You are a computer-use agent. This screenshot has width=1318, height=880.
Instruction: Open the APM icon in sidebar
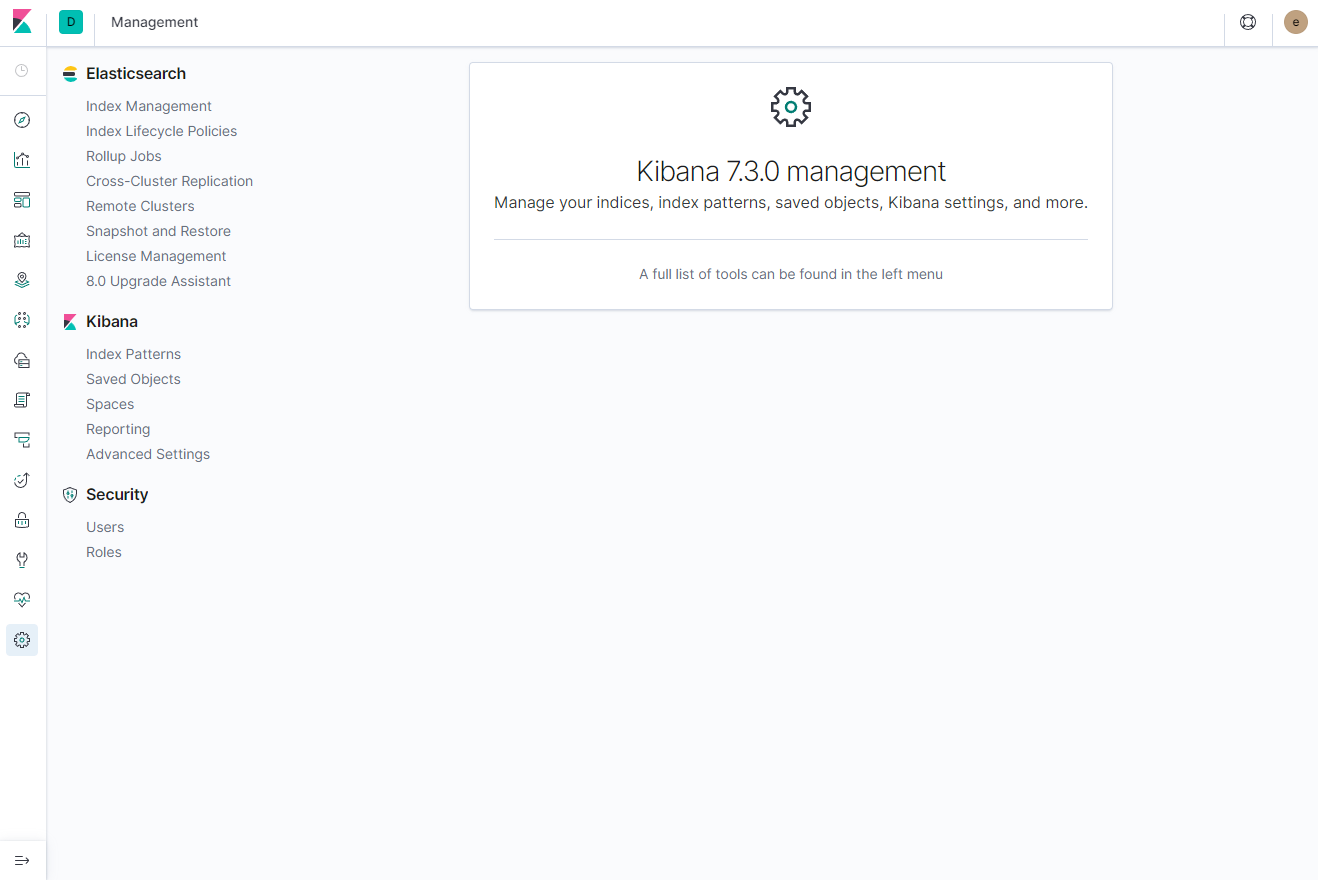22,440
